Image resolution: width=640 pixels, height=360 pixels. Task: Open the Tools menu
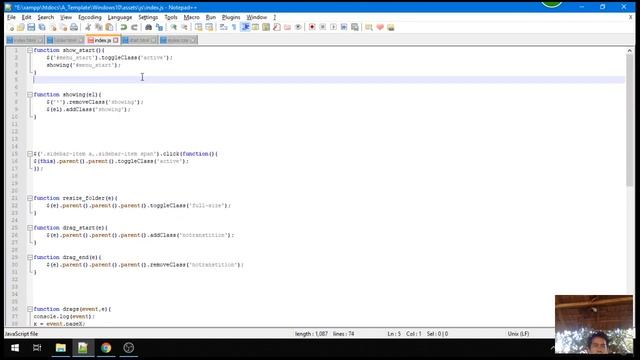pos(171,17)
